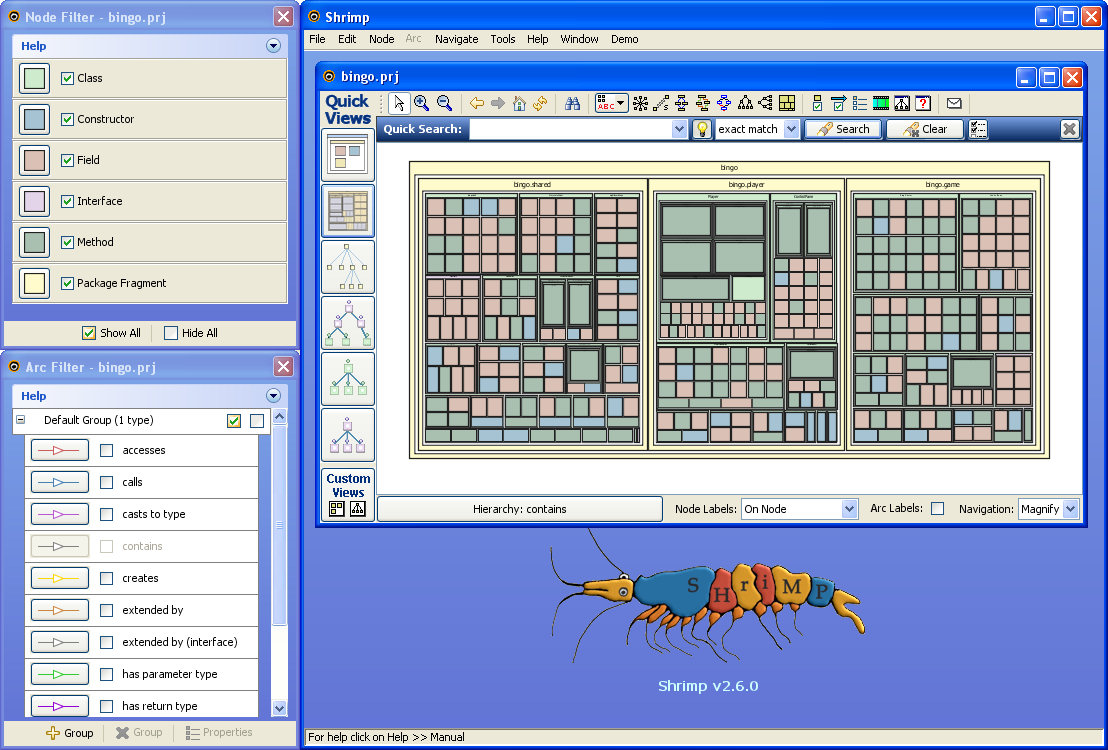
Task: Go back with the left arrow
Action: pyautogui.click(x=477, y=103)
